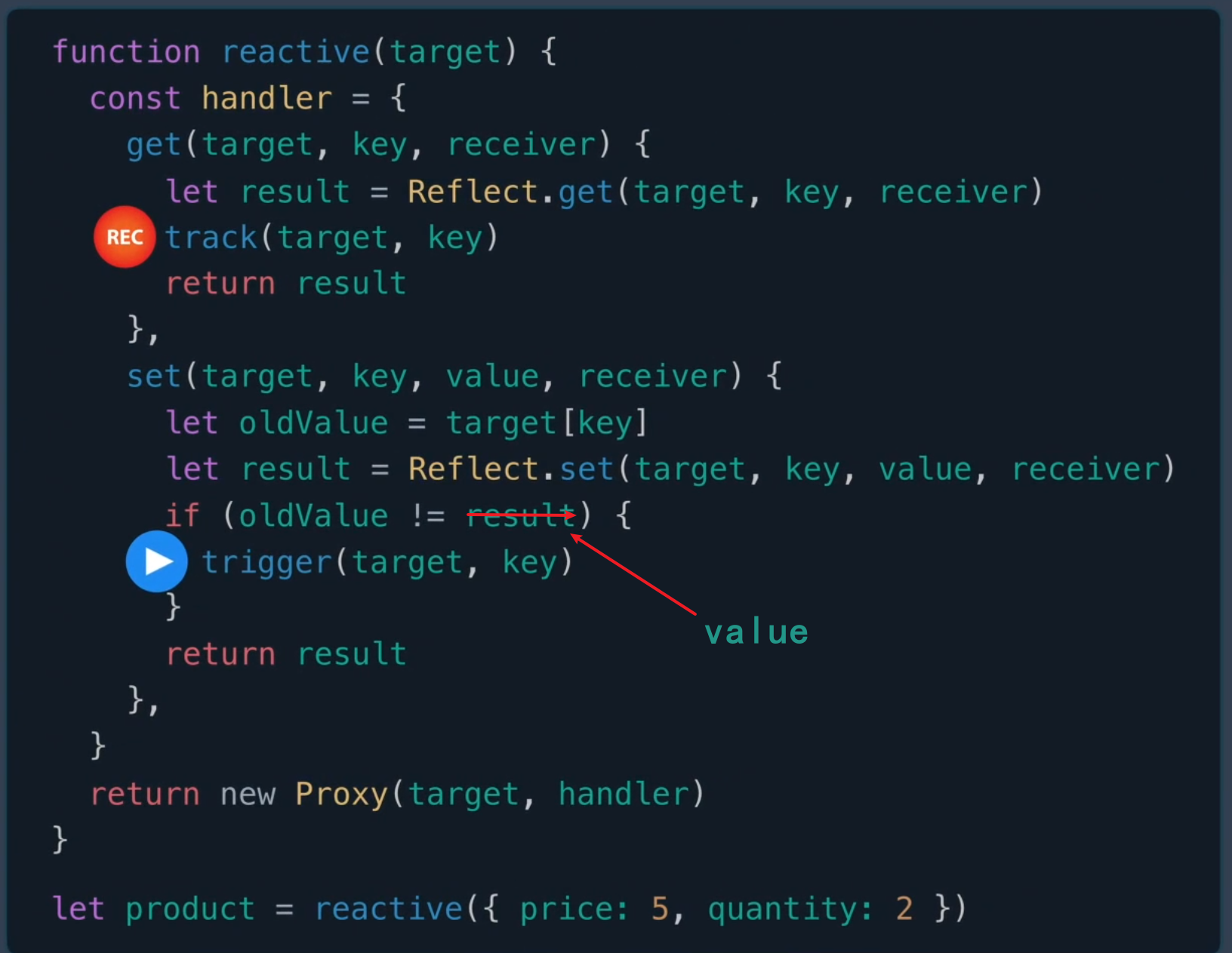Click the 'trigger' function call

[x=267, y=563]
